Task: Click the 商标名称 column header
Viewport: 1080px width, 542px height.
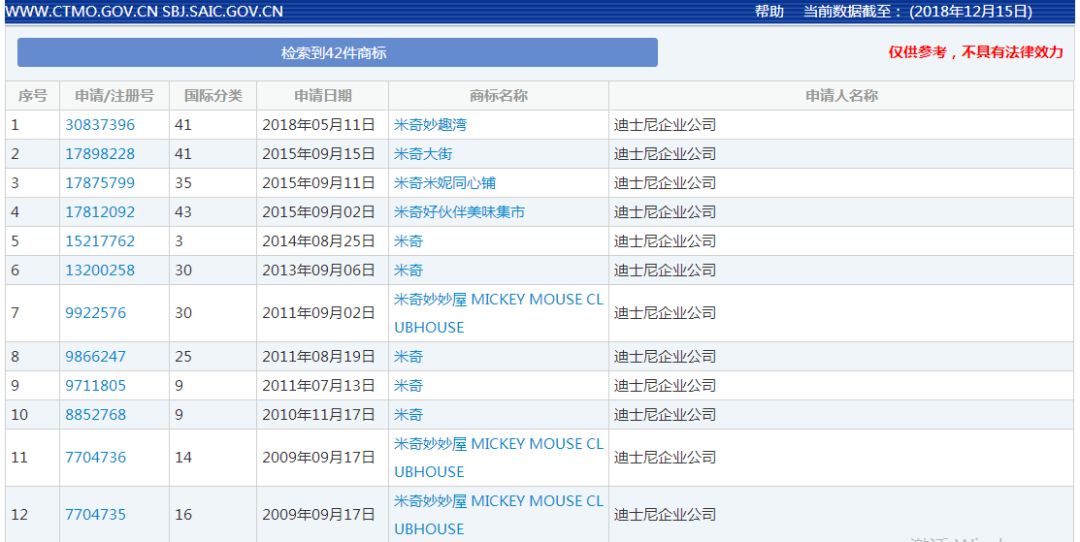Action: tap(499, 96)
